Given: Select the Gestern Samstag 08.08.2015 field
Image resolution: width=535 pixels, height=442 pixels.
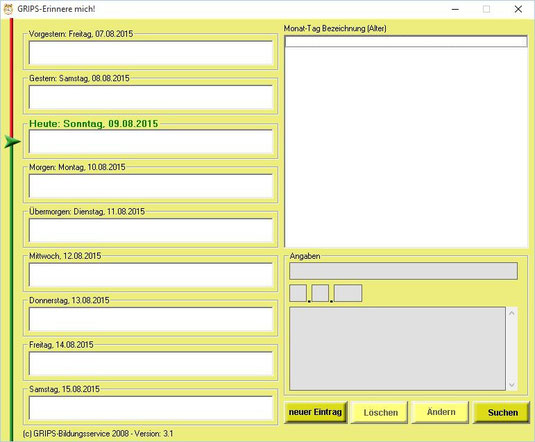Looking at the screenshot, I should click(x=151, y=97).
